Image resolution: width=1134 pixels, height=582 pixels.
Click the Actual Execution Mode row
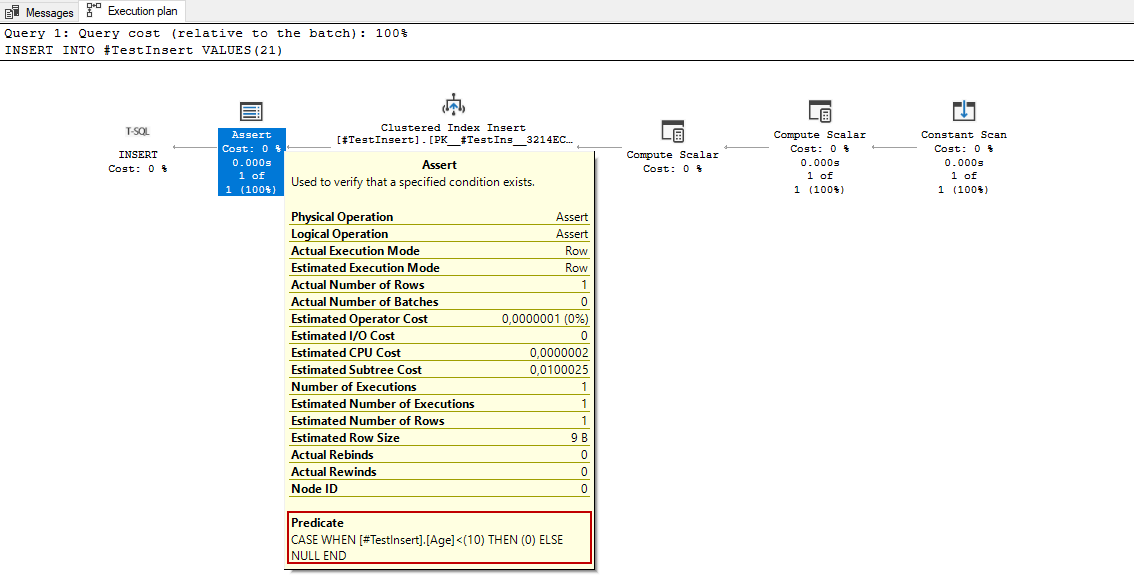pos(440,251)
